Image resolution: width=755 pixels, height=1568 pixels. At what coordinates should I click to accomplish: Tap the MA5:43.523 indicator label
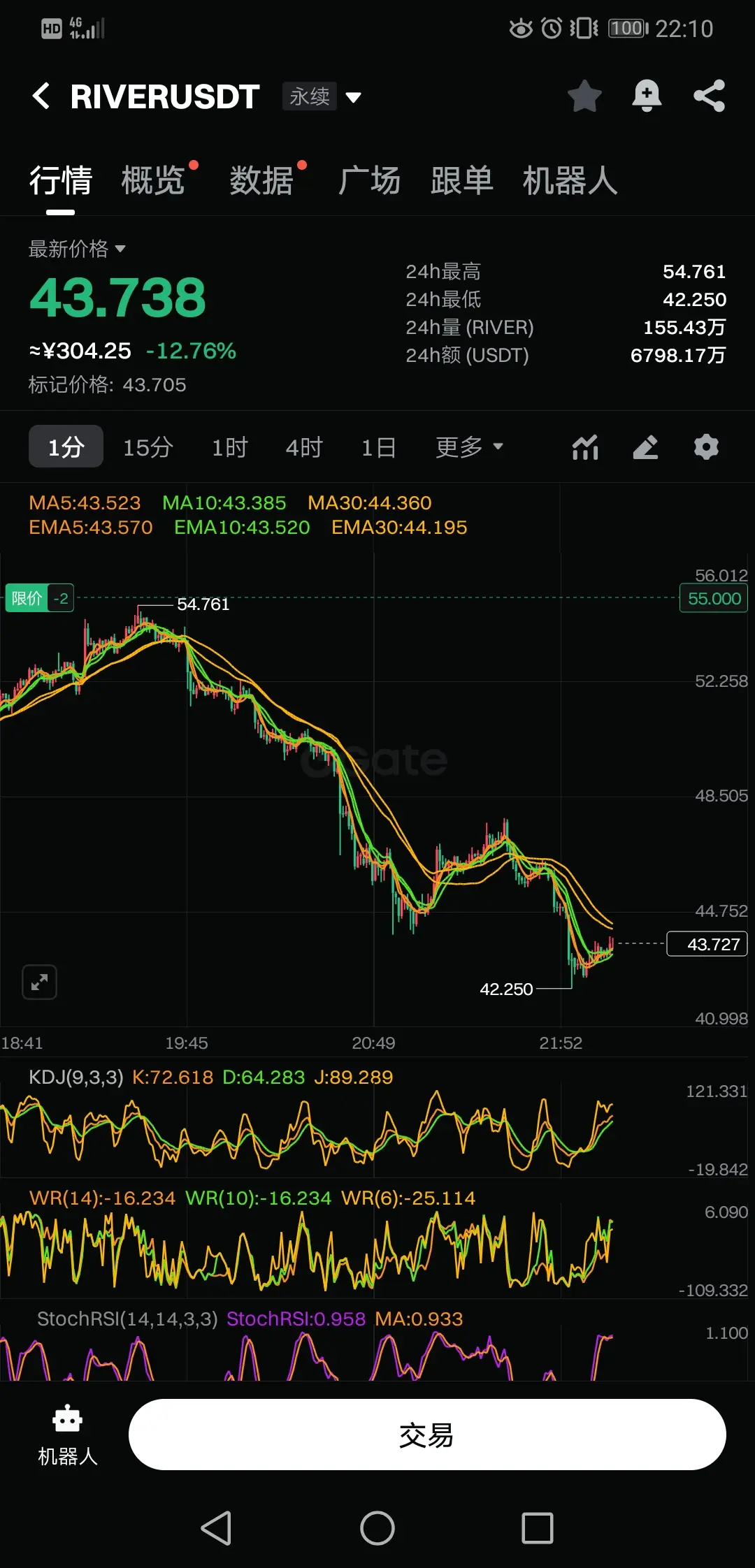click(x=85, y=503)
